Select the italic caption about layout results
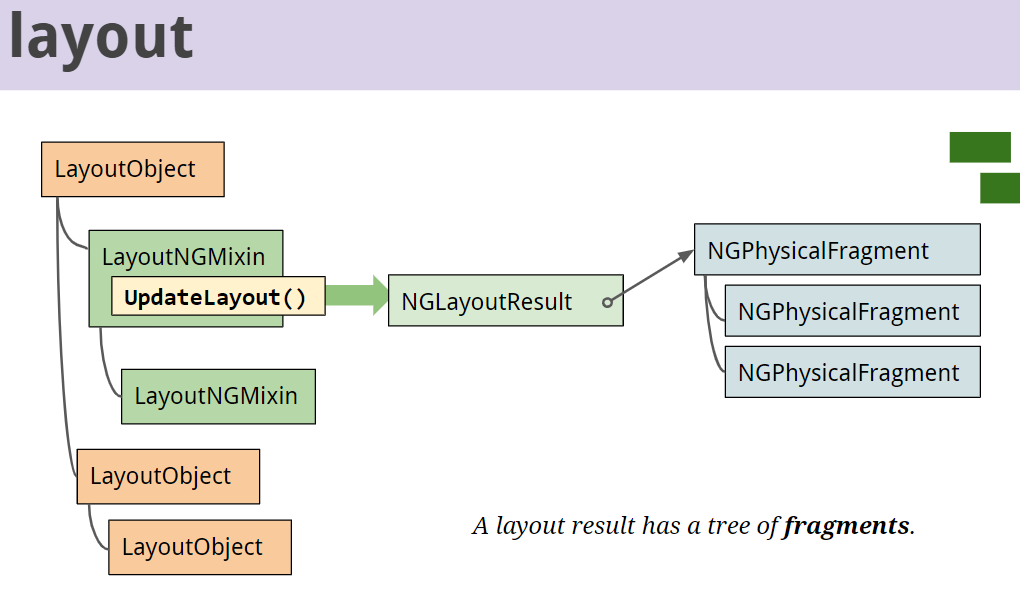Screen dimensions: 1020x606 click(x=693, y=524)
